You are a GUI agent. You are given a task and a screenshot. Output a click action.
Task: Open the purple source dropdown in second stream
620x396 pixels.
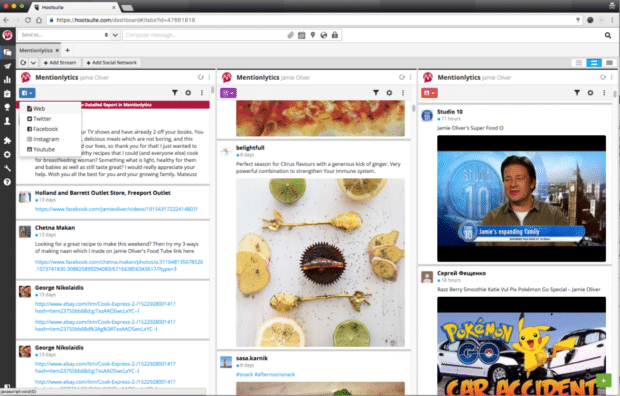click(x=228, y=93)
